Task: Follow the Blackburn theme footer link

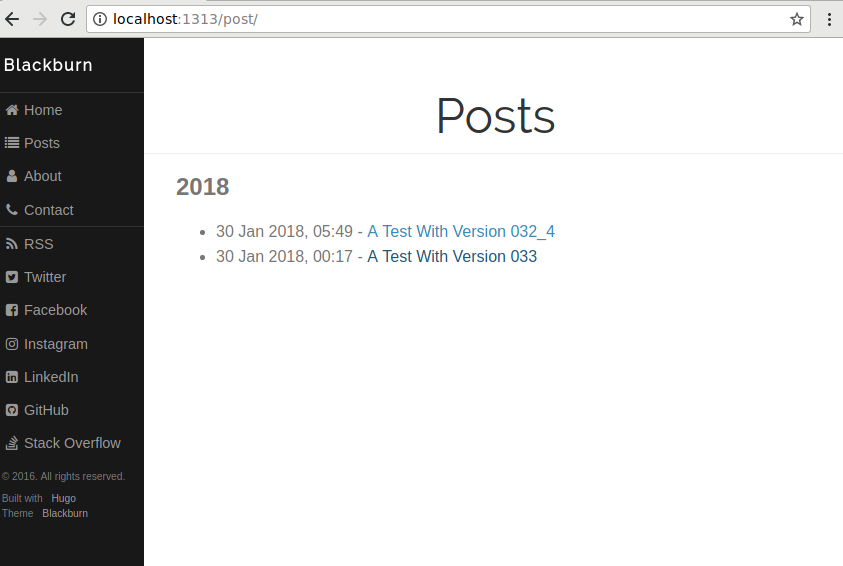Action: (65, 513)
